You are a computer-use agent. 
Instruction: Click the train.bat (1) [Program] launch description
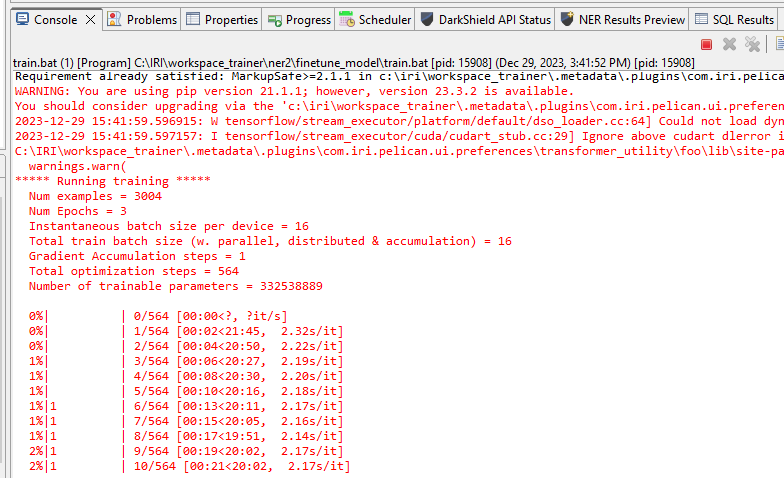pos(354,63)
